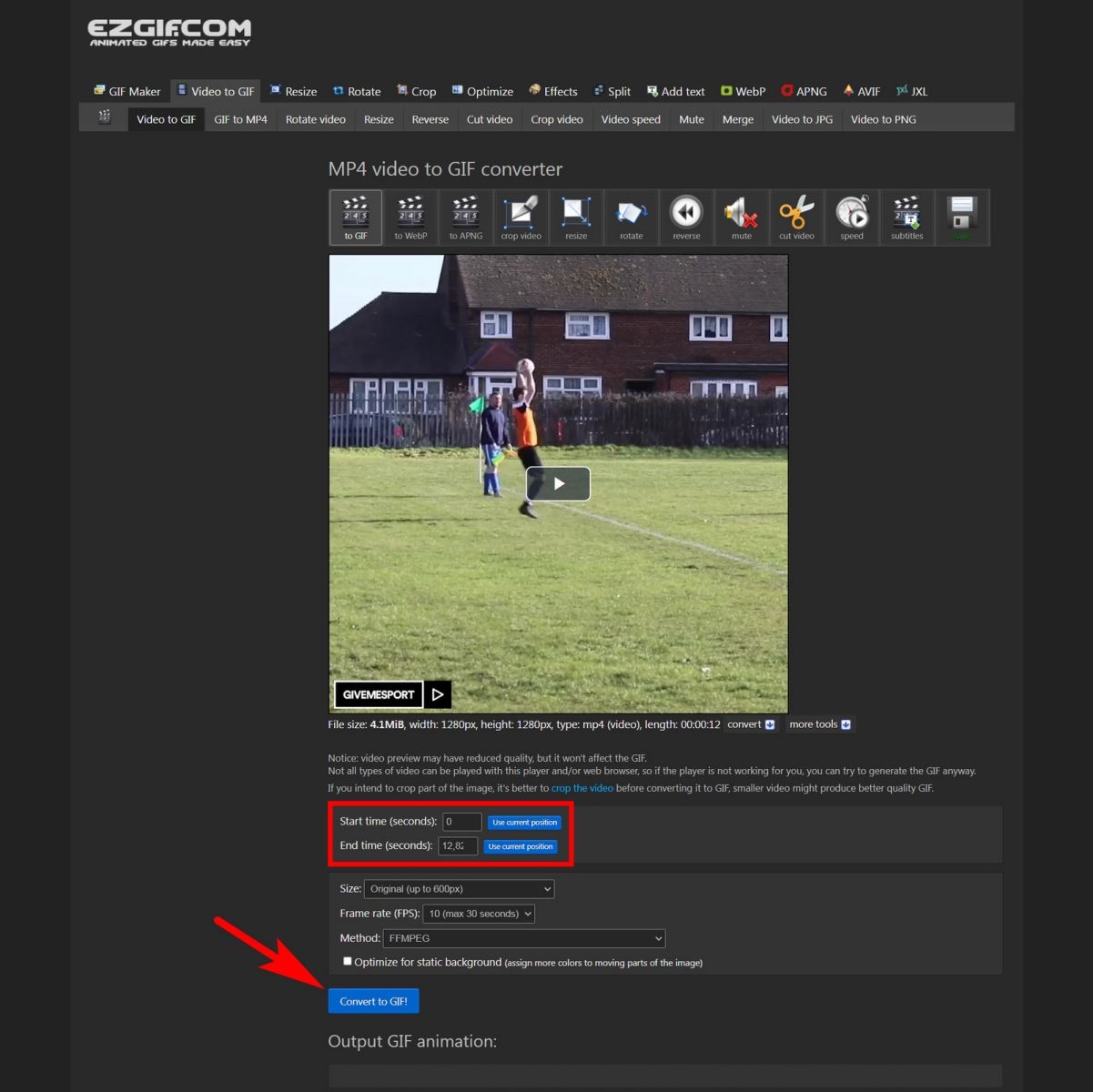Viewport: 1093px width, 1092px height.
Task: Open the APNG main tab
Action: click(804, 91)
